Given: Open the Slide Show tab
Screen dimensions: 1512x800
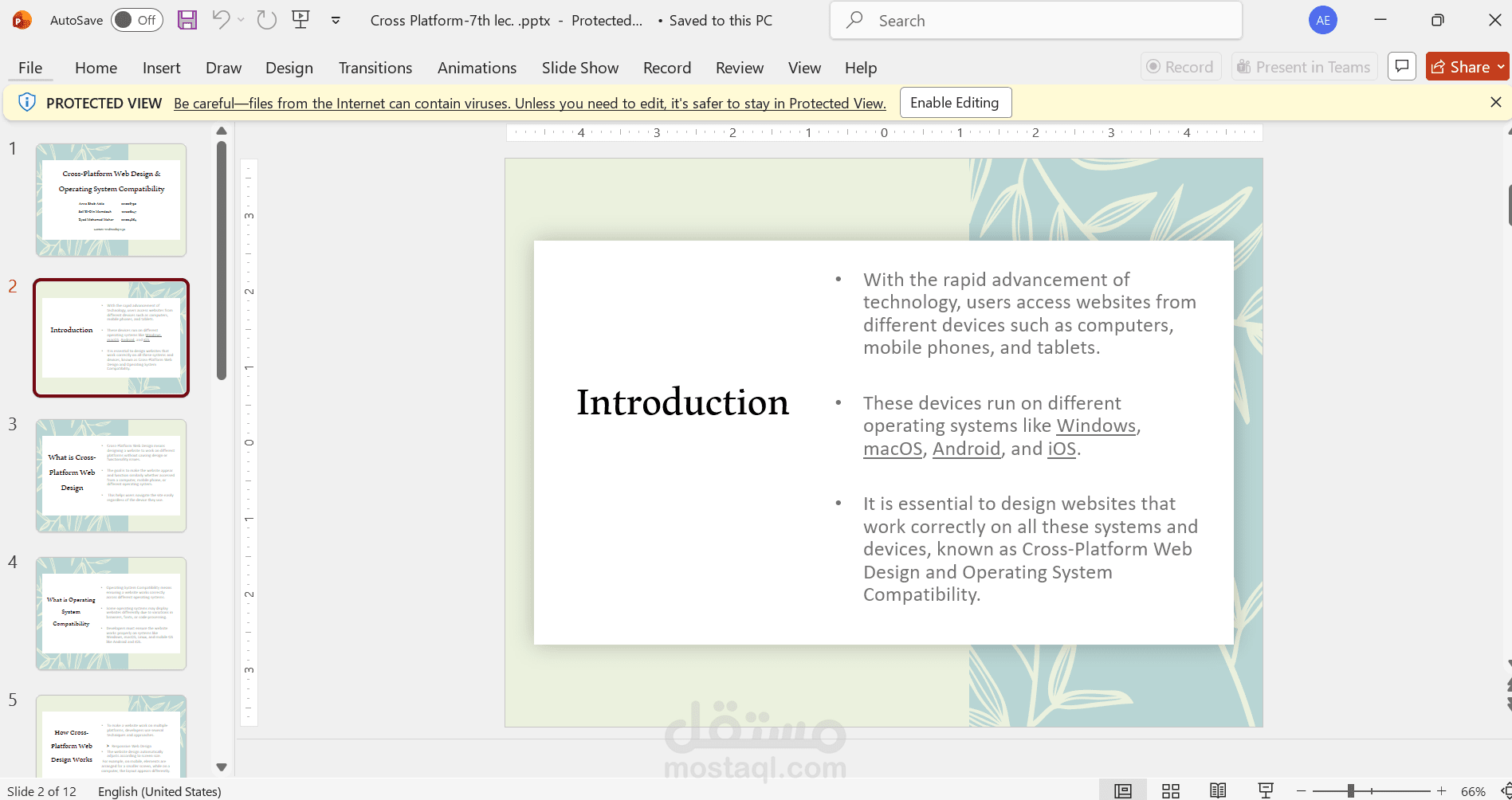Looking at the screenshot, I should [580, 68].
